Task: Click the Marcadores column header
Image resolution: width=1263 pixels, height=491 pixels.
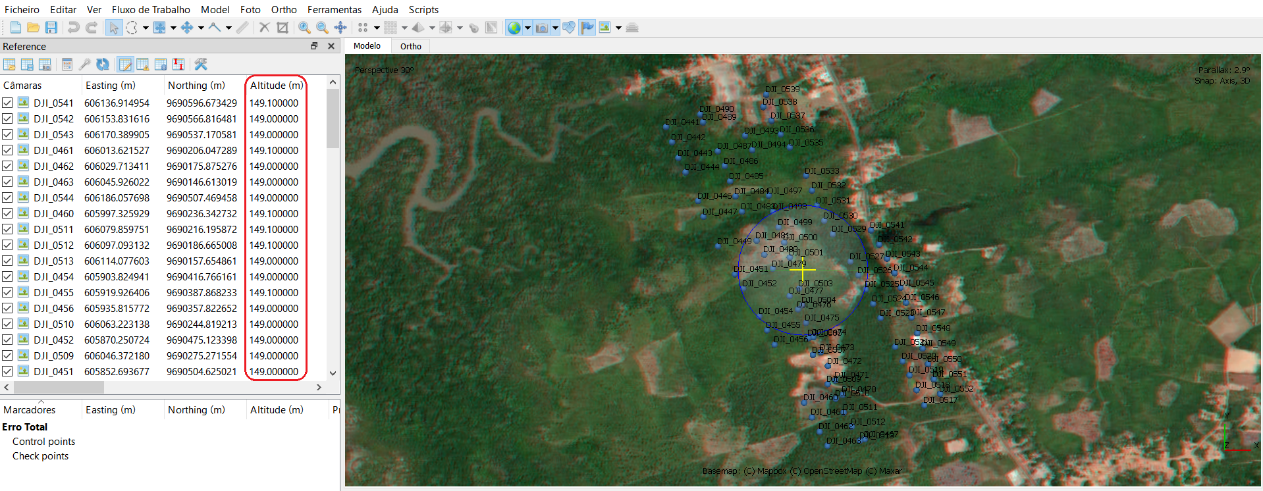Action: tap(41, 410)
